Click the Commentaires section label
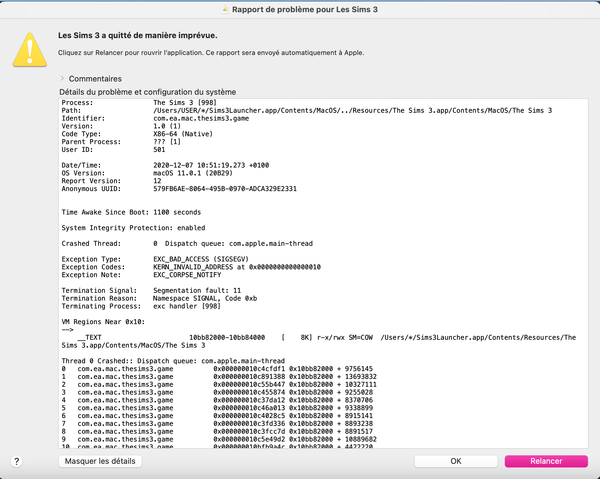Viewport: 600px width, 479px height. click(96, 78)
